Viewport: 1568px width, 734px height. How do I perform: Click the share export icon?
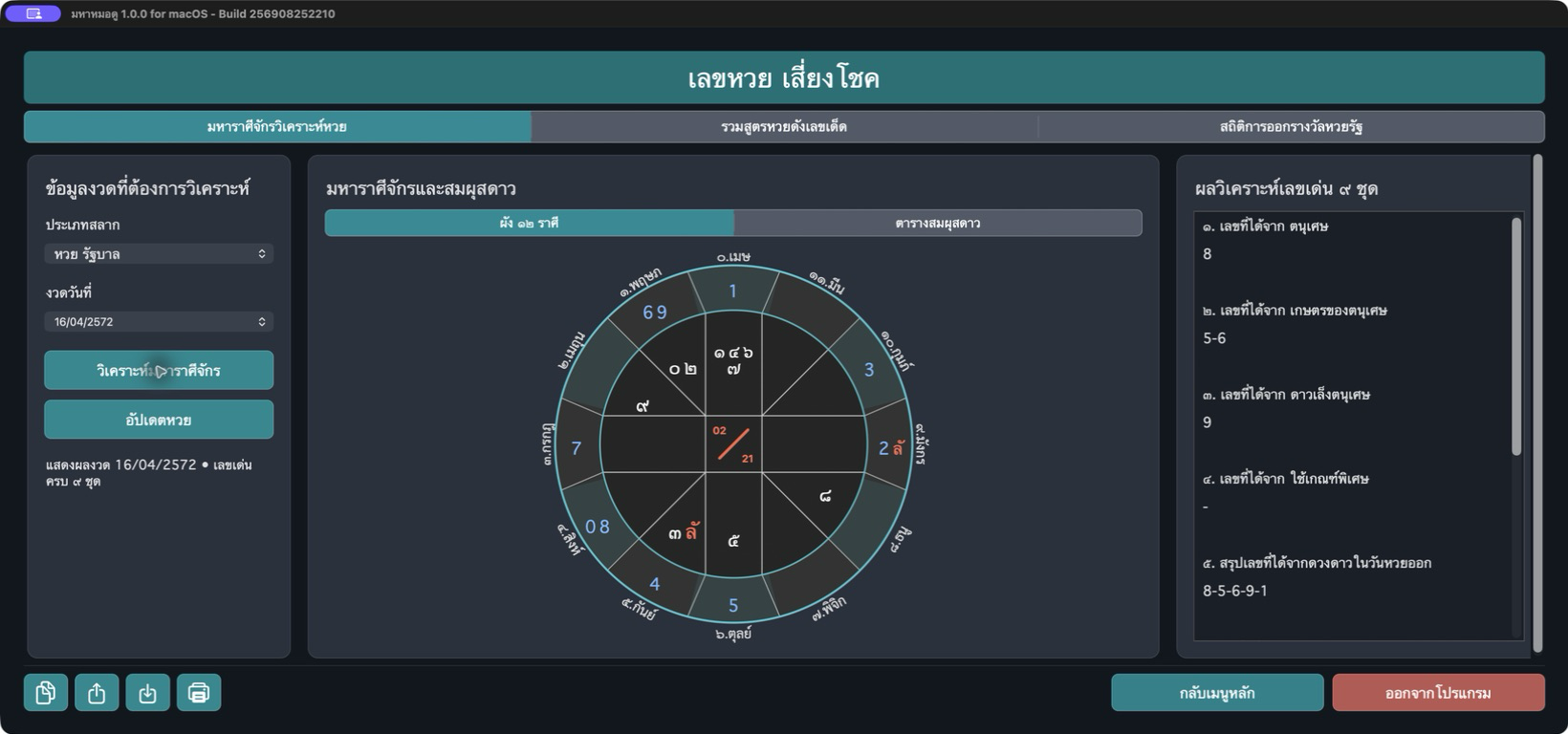point(97,693)
